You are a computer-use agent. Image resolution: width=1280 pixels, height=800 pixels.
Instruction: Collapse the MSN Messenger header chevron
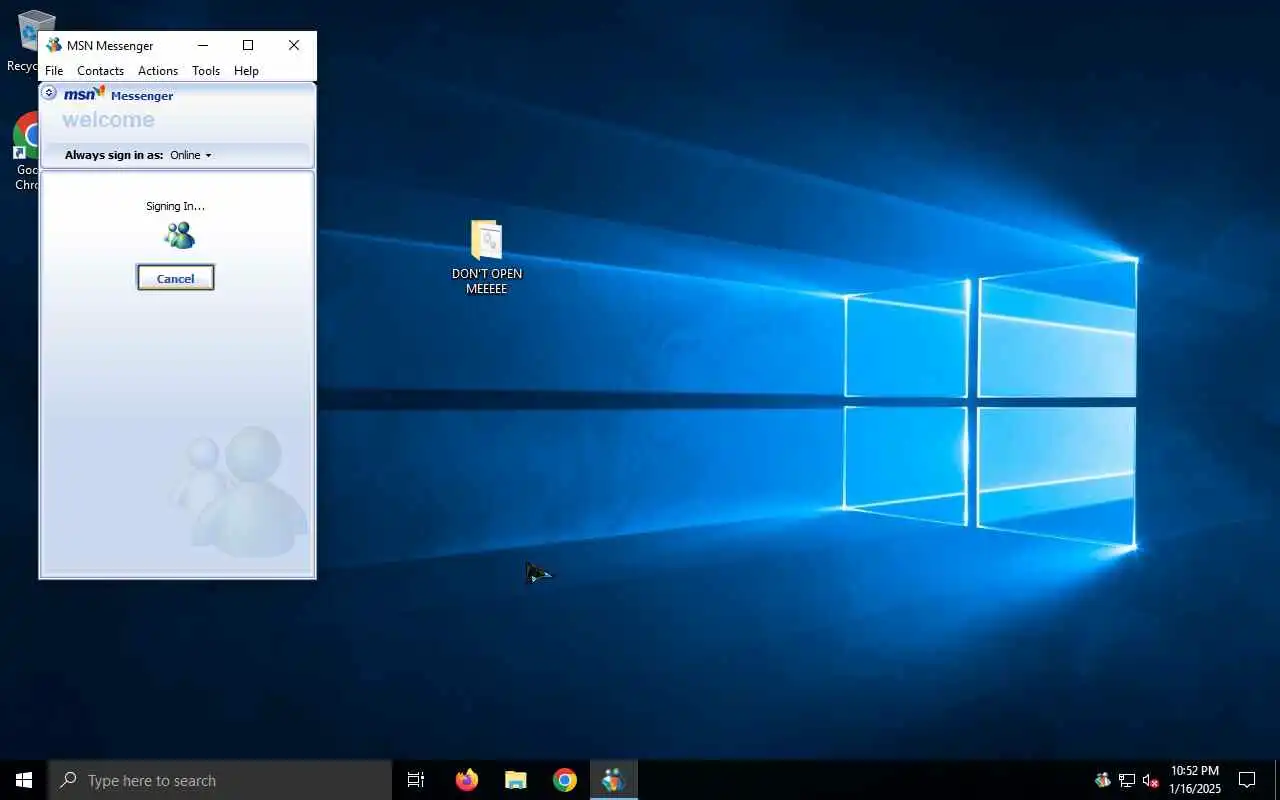tap(49, 93)
